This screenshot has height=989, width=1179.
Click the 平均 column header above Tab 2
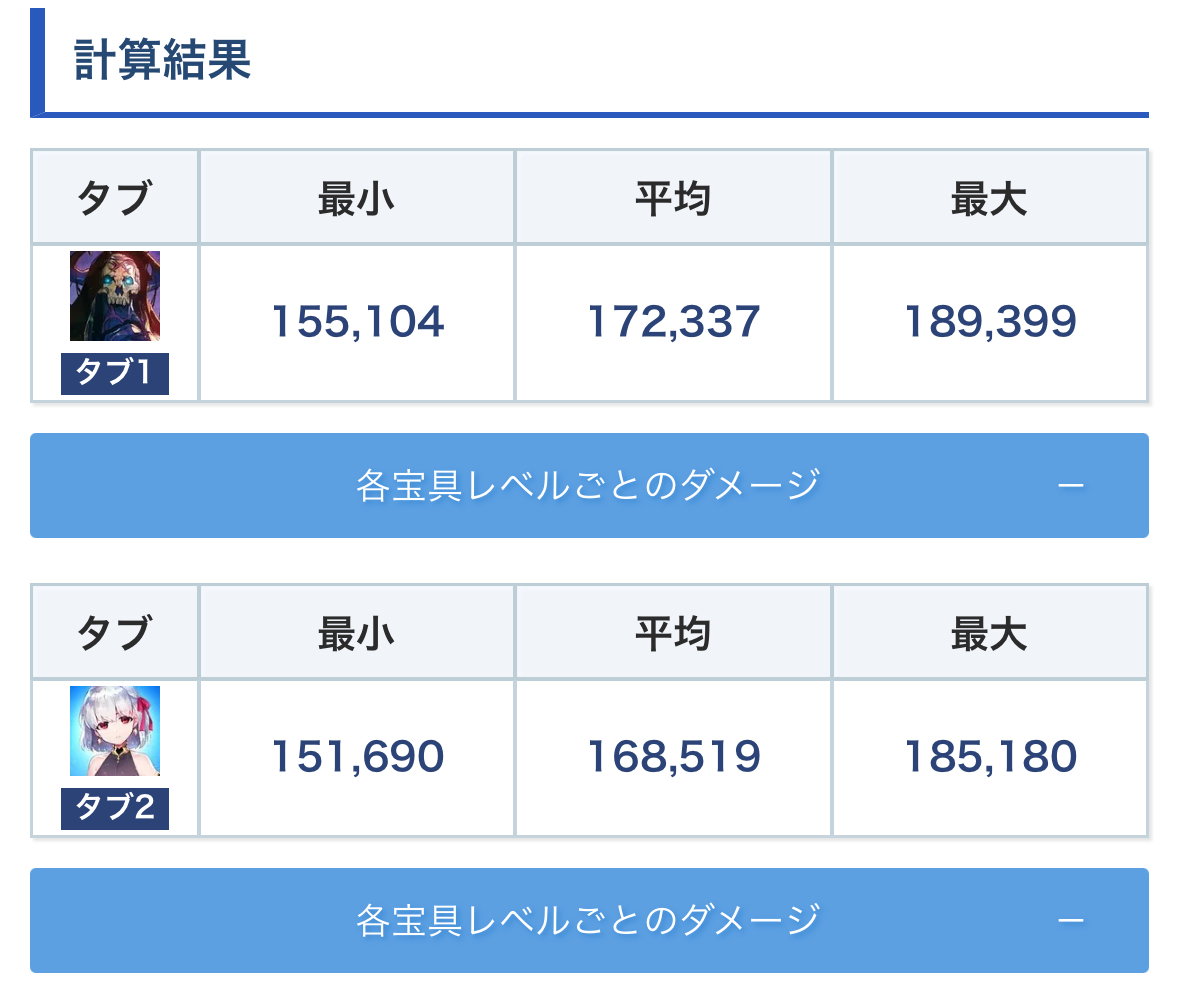pyautogui.click(x=673, y=634)
